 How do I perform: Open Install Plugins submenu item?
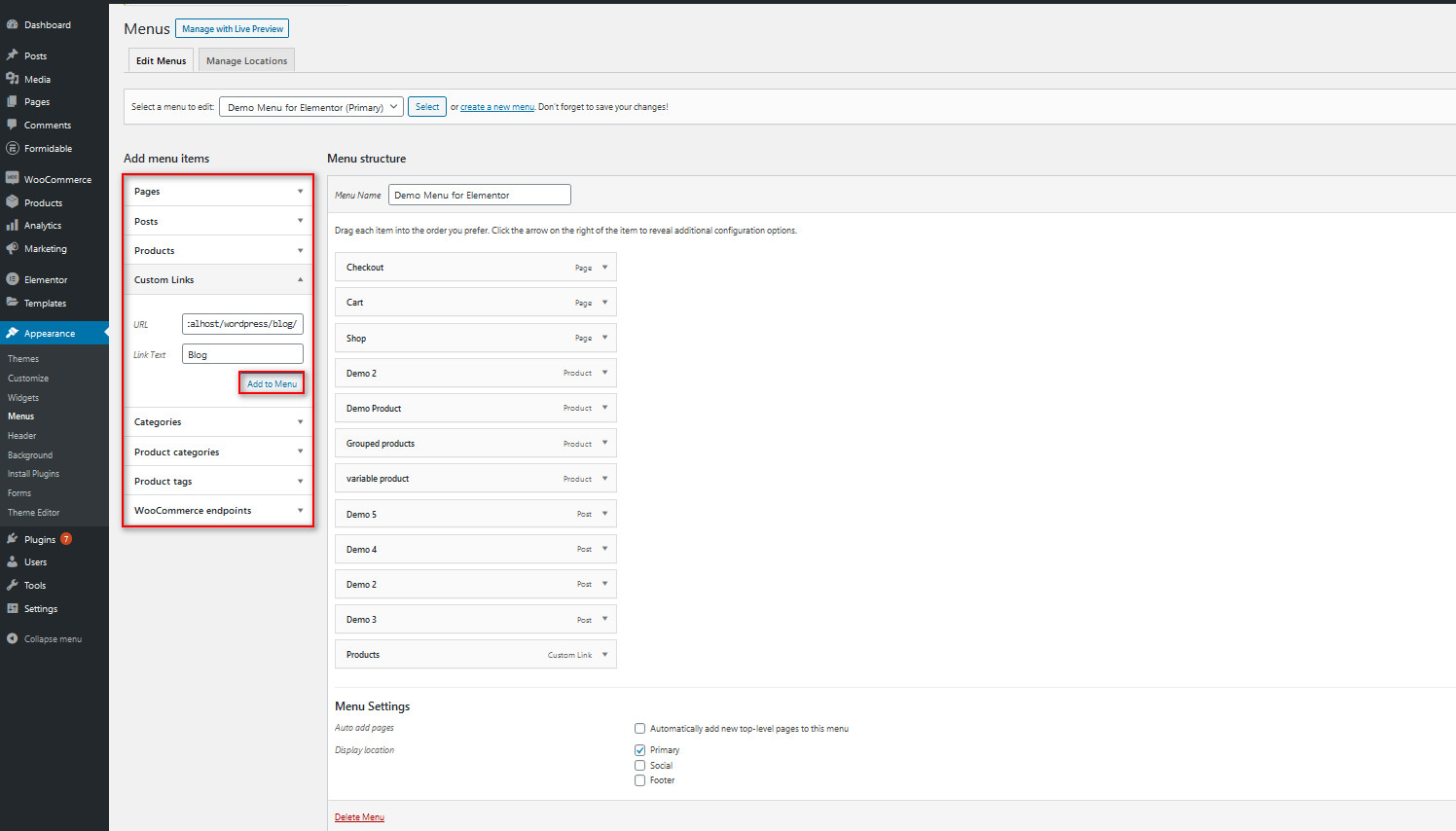coord(34,474)
